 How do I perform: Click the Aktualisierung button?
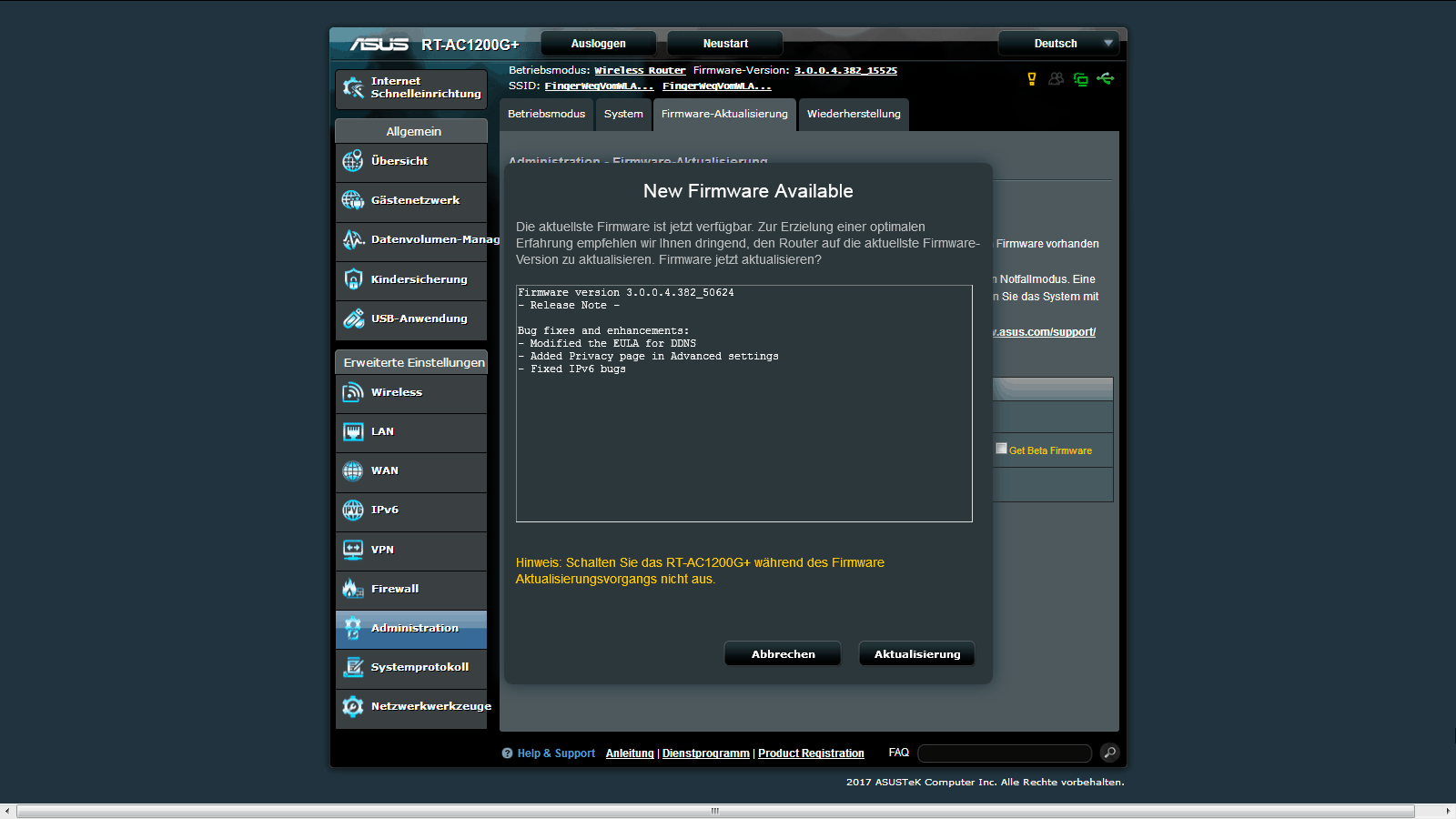917,654
